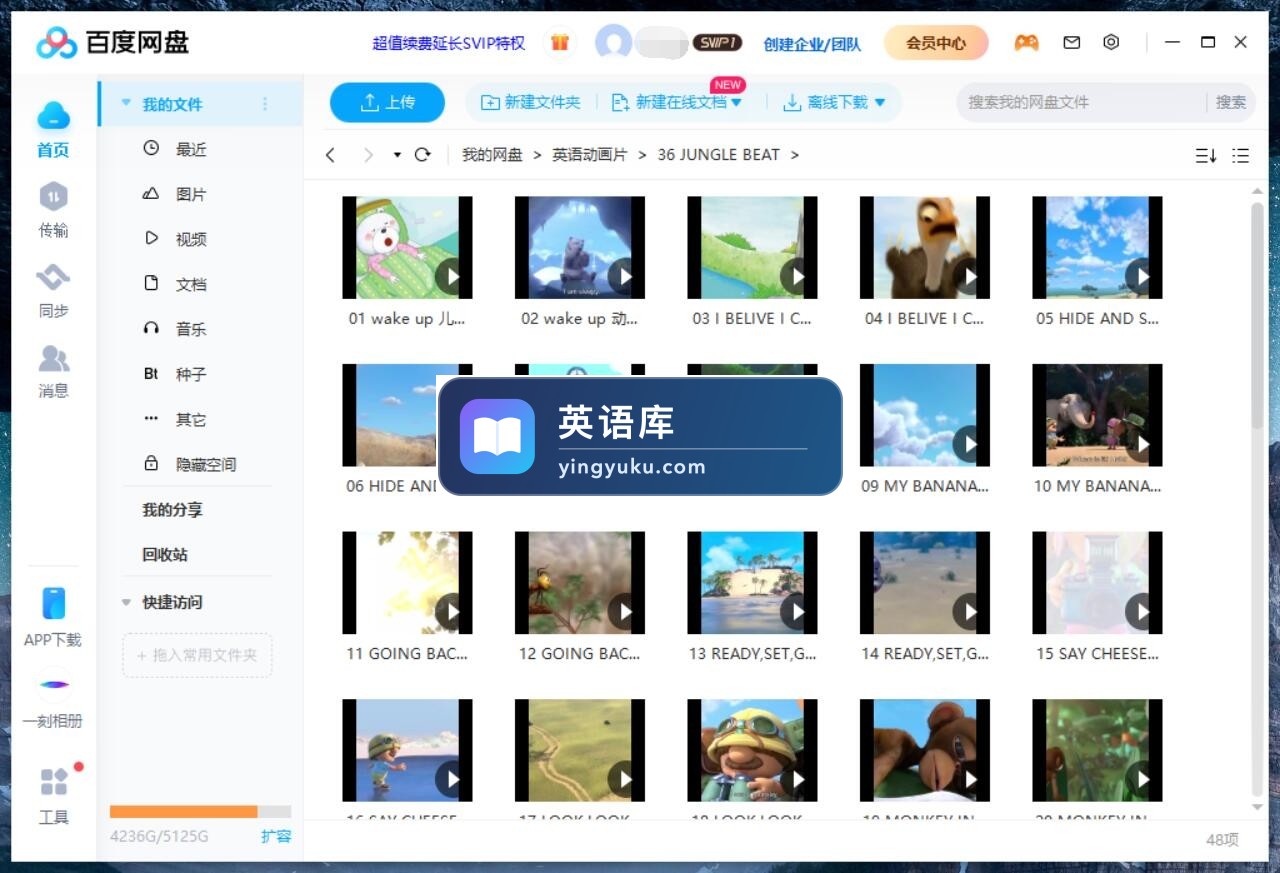Image resolution: width=1280 pixels, height=873 pixels.
Task: Expand the chevron after 36 JUNGLE BEAT
Action: 795,155
